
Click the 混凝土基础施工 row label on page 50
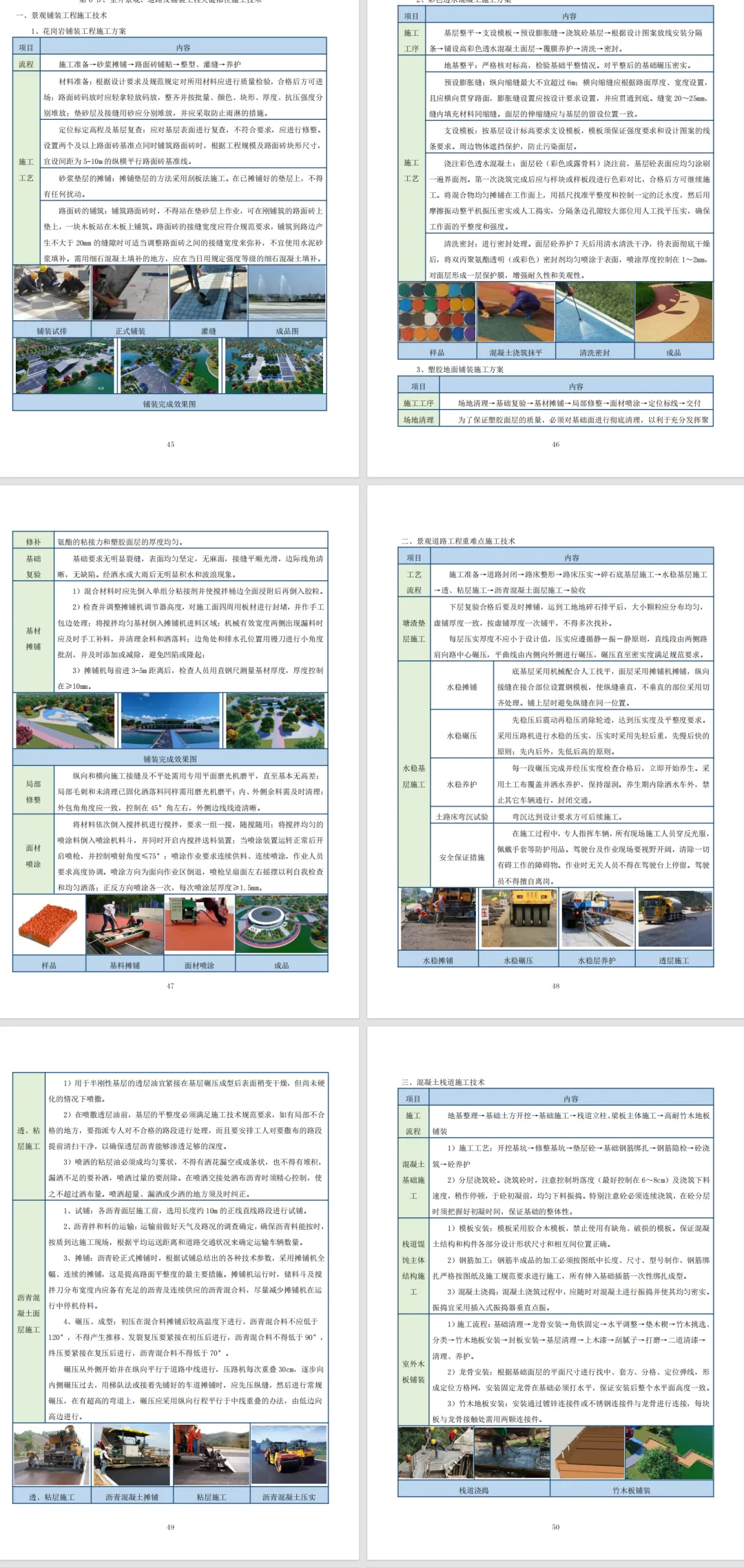tap(413, 1179)
